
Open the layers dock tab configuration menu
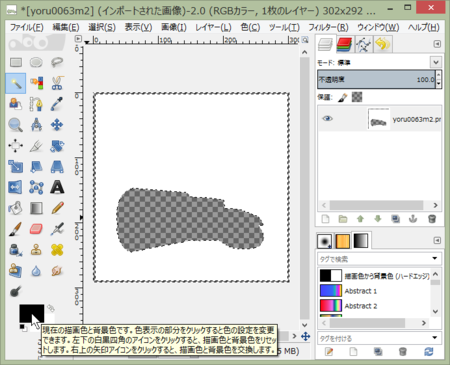(x=437, y=44)
